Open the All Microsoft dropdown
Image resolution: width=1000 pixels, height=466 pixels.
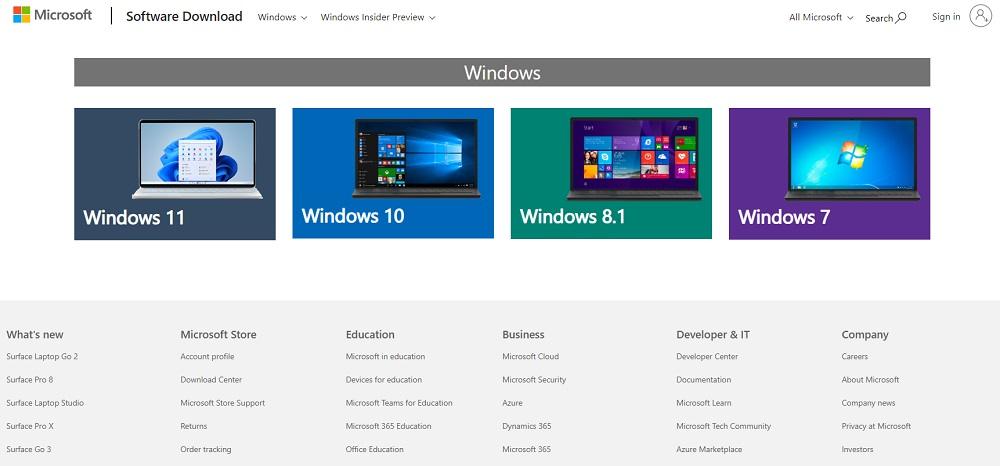tap(821, 17)
